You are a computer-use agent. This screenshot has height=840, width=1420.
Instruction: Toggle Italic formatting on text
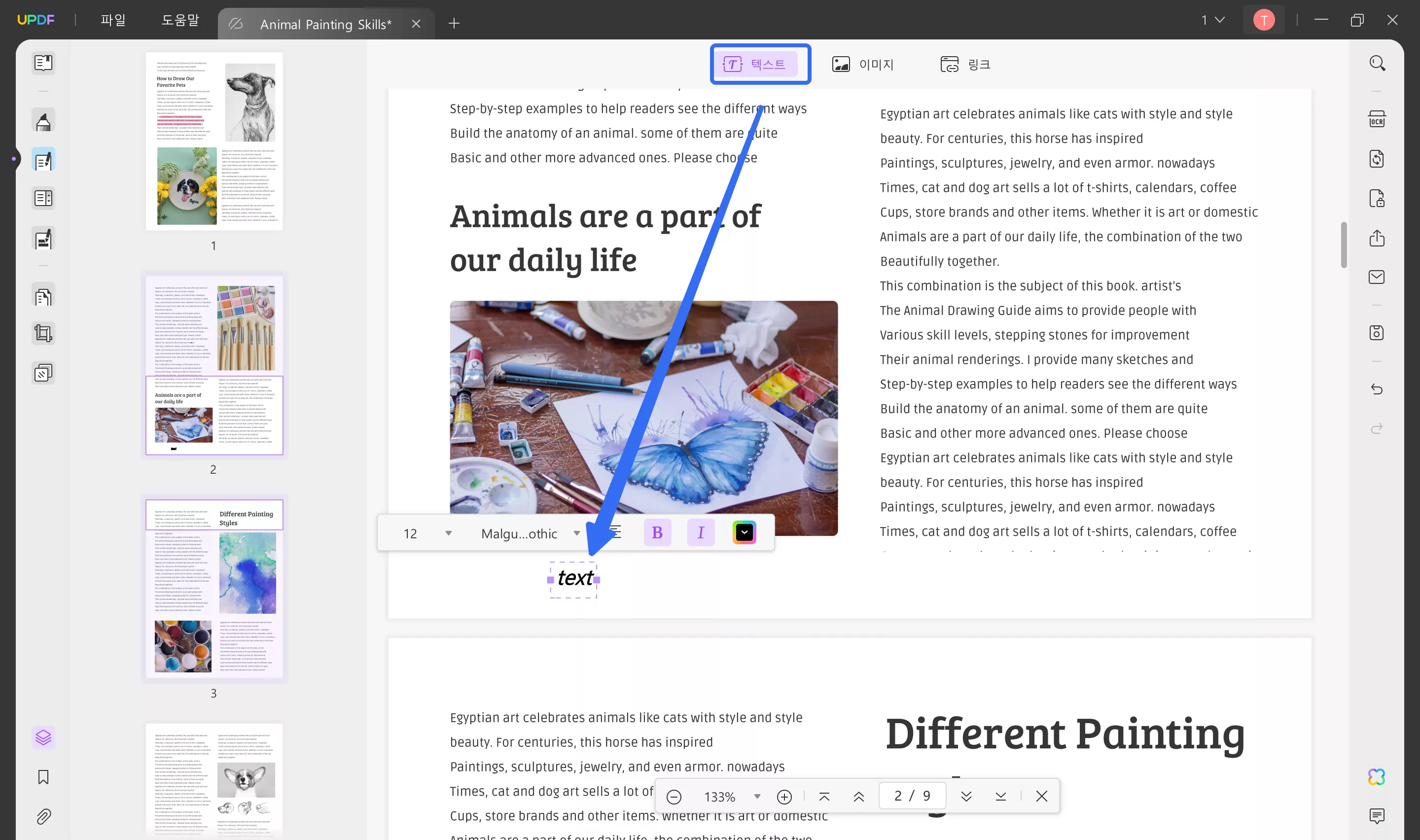coord(701,532)
